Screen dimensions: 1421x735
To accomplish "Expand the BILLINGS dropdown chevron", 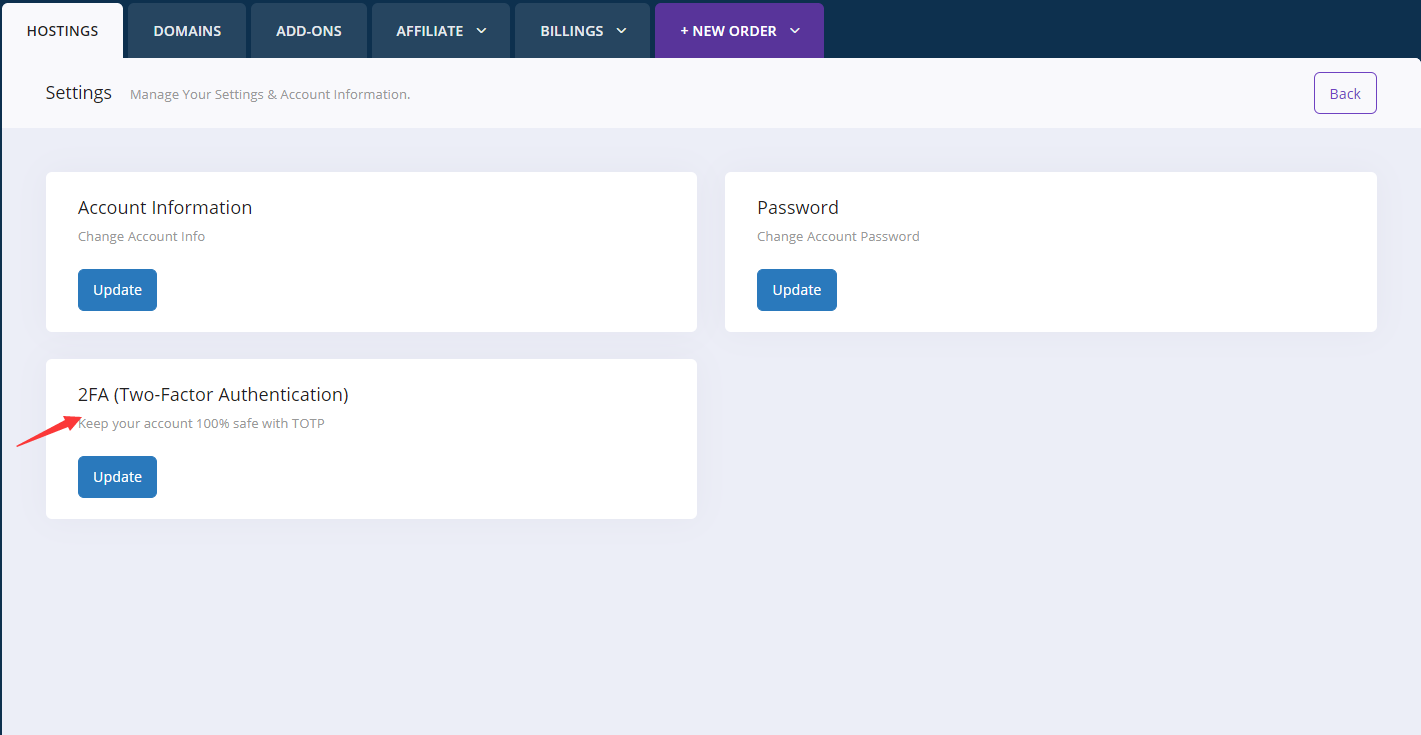I will coord(621,31).
